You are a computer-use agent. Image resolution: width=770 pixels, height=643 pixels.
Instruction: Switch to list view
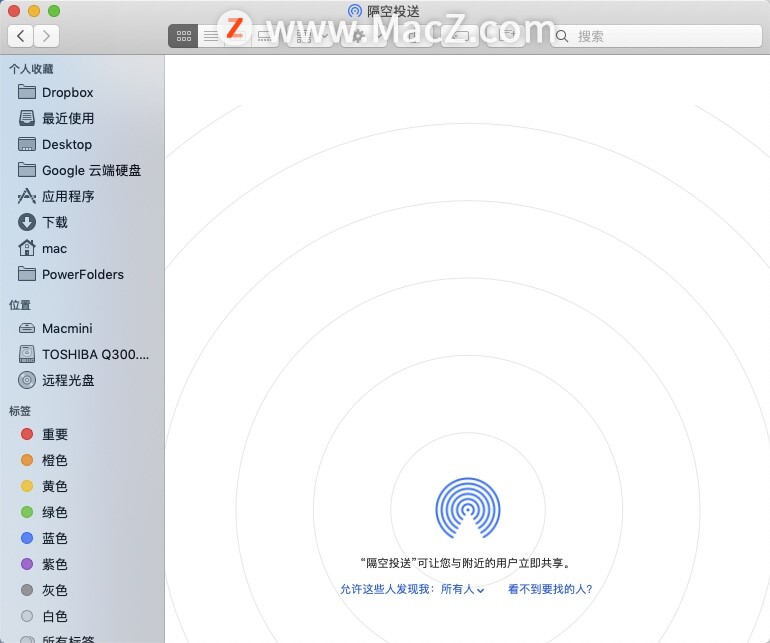pos(211,36)
